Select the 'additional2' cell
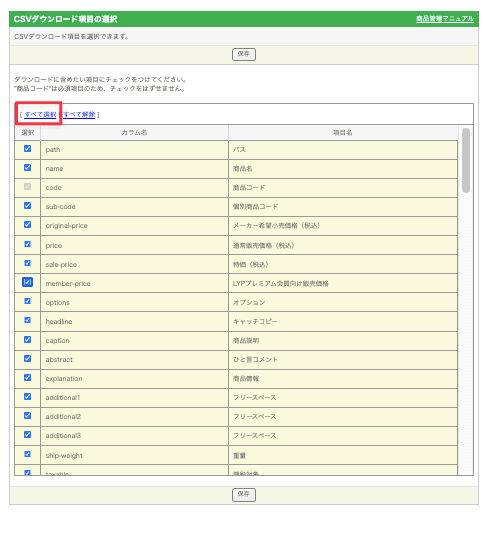 click(134, 416)
